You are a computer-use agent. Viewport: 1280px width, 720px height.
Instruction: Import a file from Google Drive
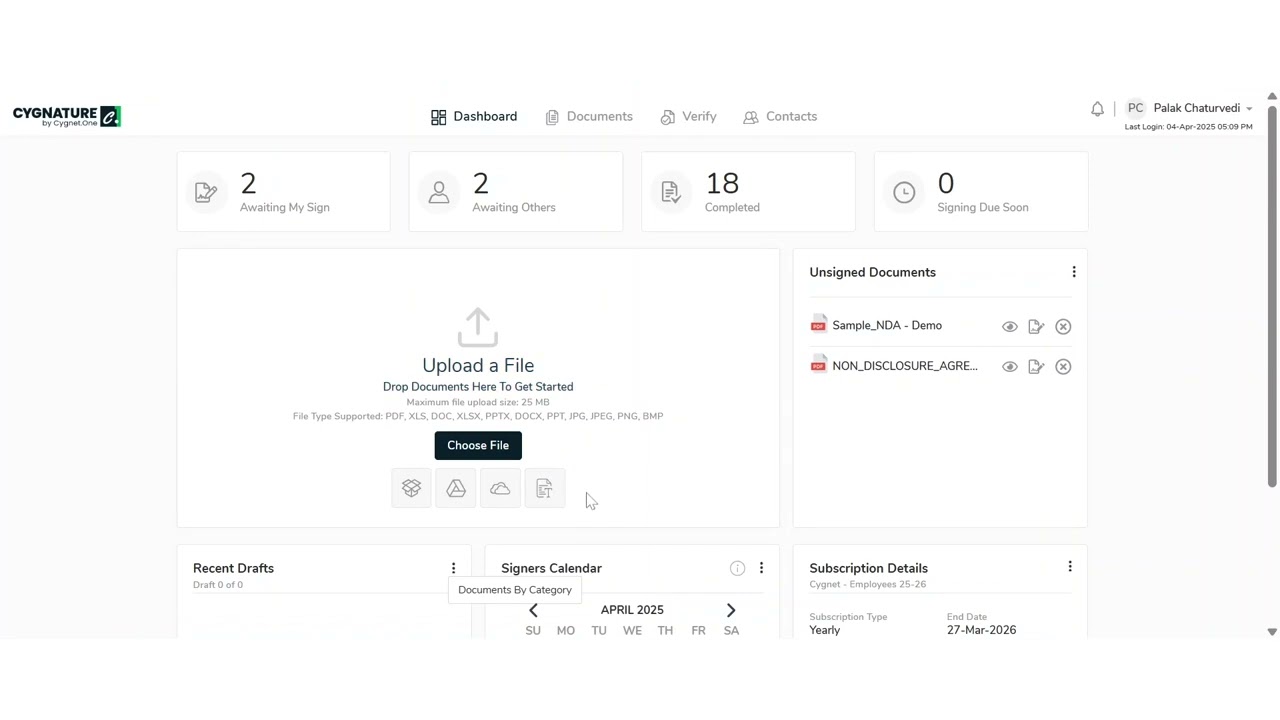(x=456, y=489)
